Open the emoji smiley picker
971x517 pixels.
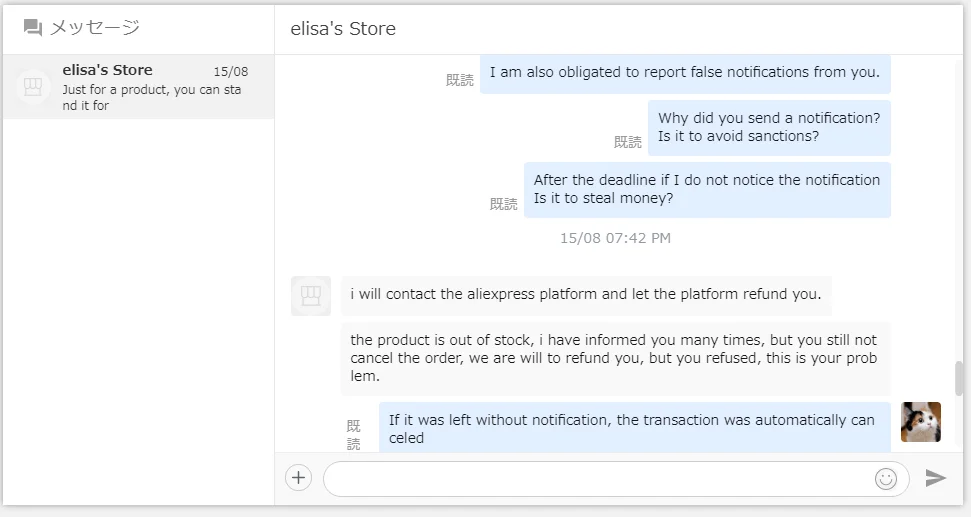coord(885,478)
